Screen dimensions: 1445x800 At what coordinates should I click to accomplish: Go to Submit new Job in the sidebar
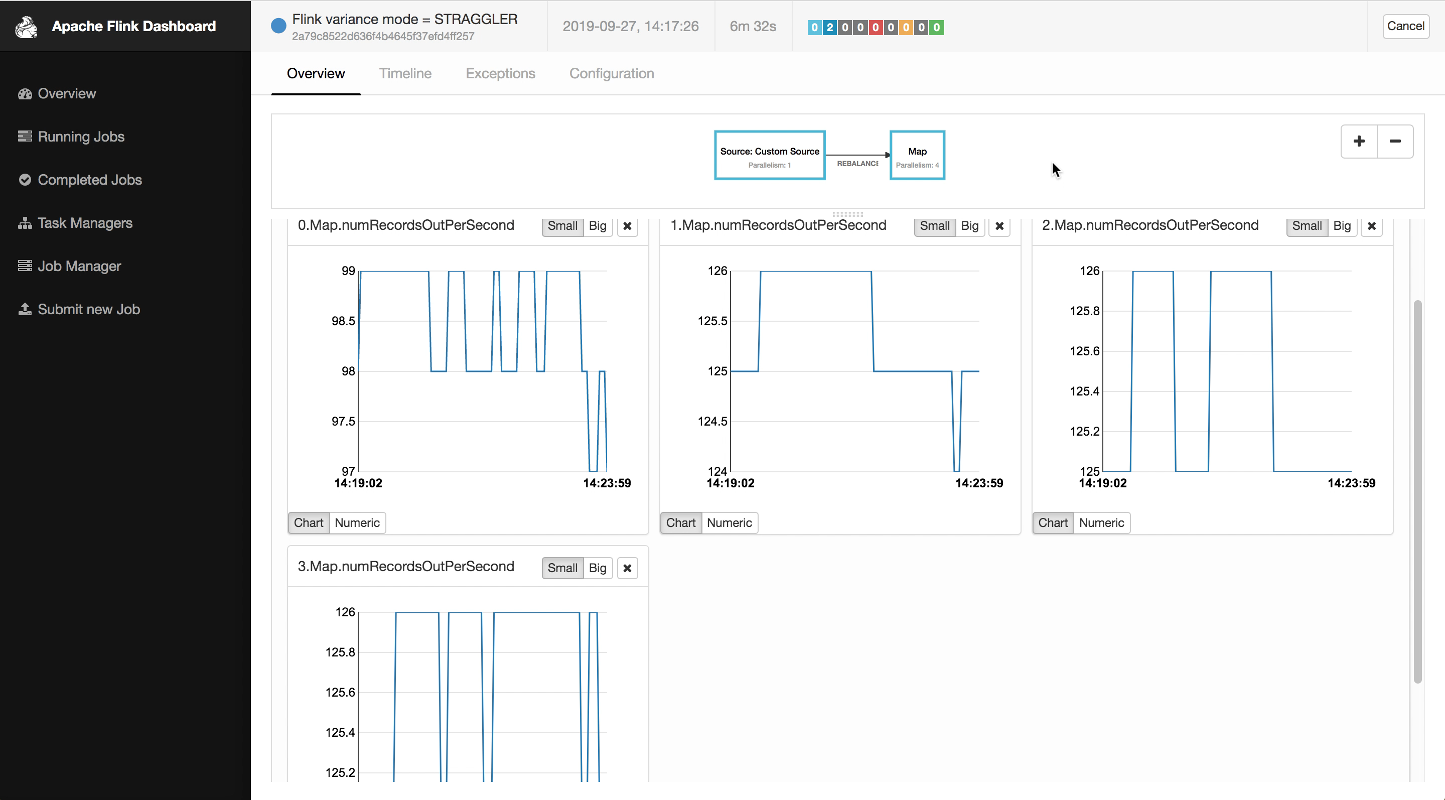pos(89,309)
